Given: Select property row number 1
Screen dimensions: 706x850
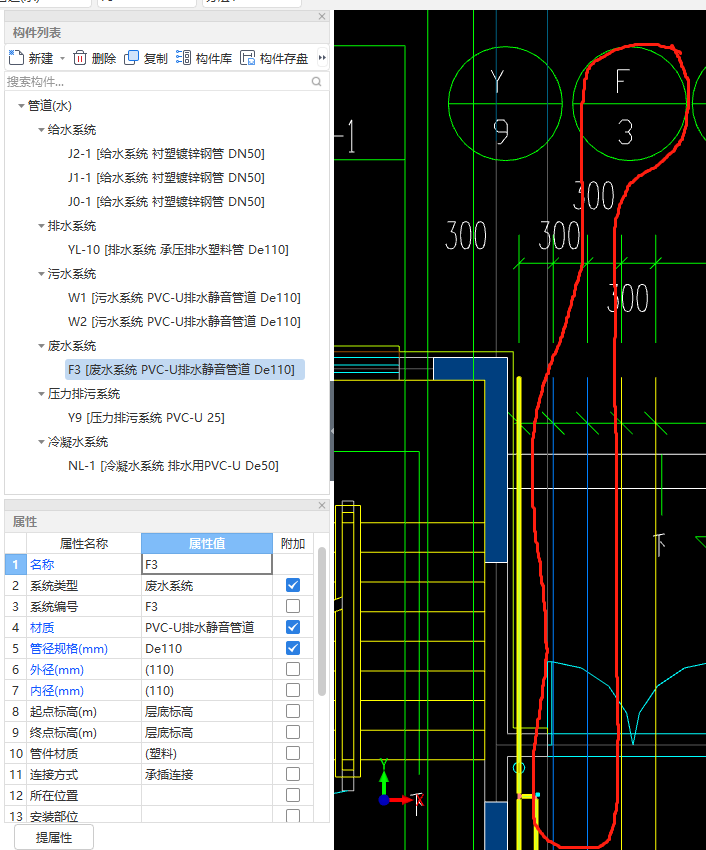Looking at the screenshot, I should click(15, 564).
